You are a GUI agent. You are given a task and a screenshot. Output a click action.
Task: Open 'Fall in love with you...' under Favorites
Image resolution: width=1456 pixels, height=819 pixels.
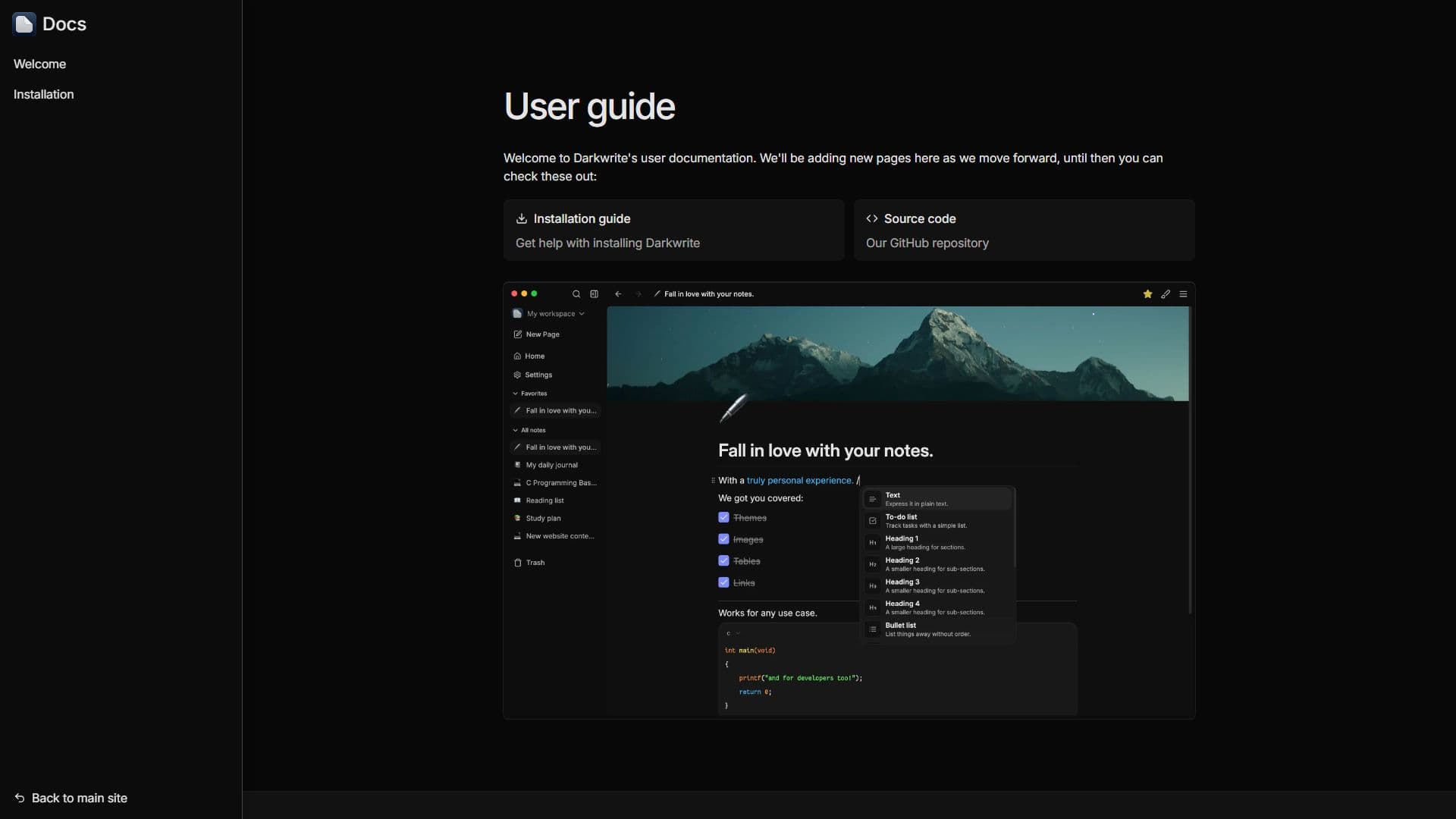click(555, 411)
